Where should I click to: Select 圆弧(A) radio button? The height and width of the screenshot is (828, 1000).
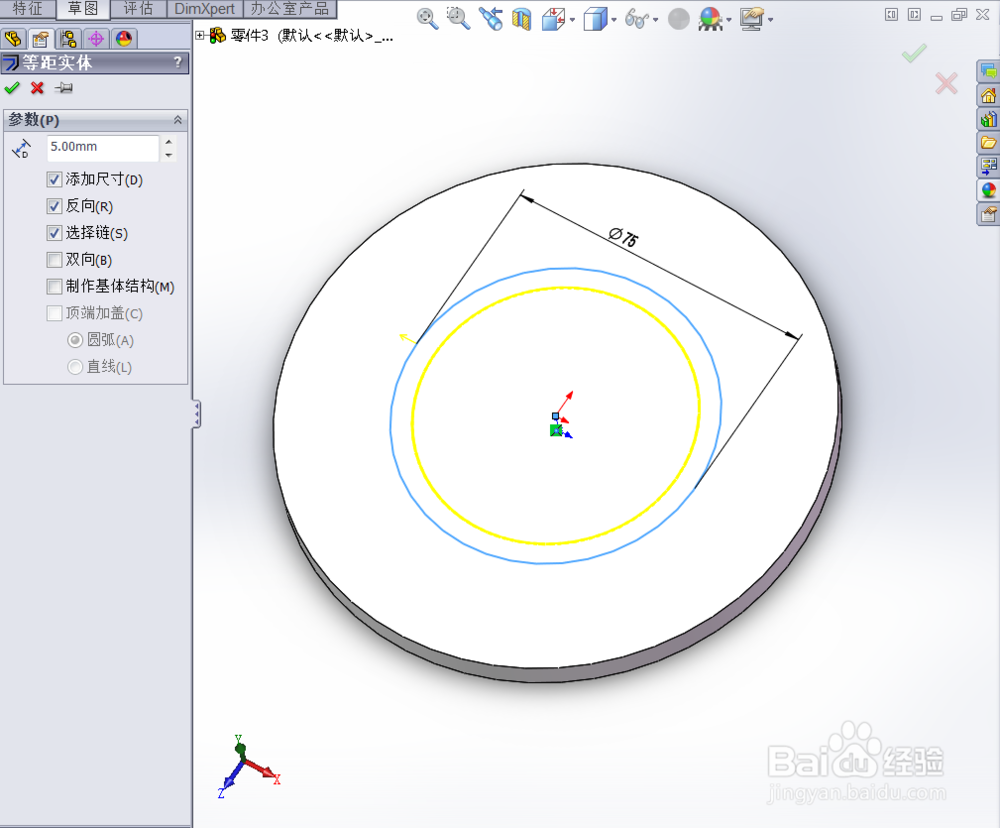pyautogui.click(x=75, y=341)
